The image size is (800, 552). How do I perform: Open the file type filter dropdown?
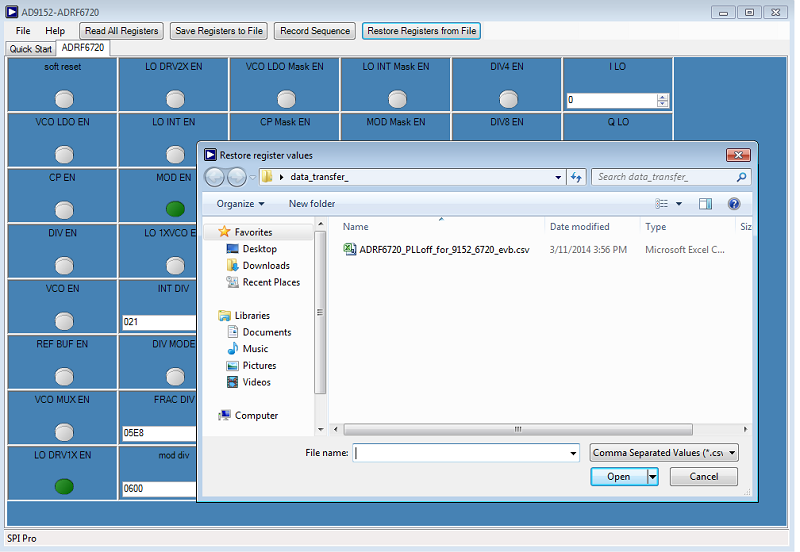[x=664, y=453]
